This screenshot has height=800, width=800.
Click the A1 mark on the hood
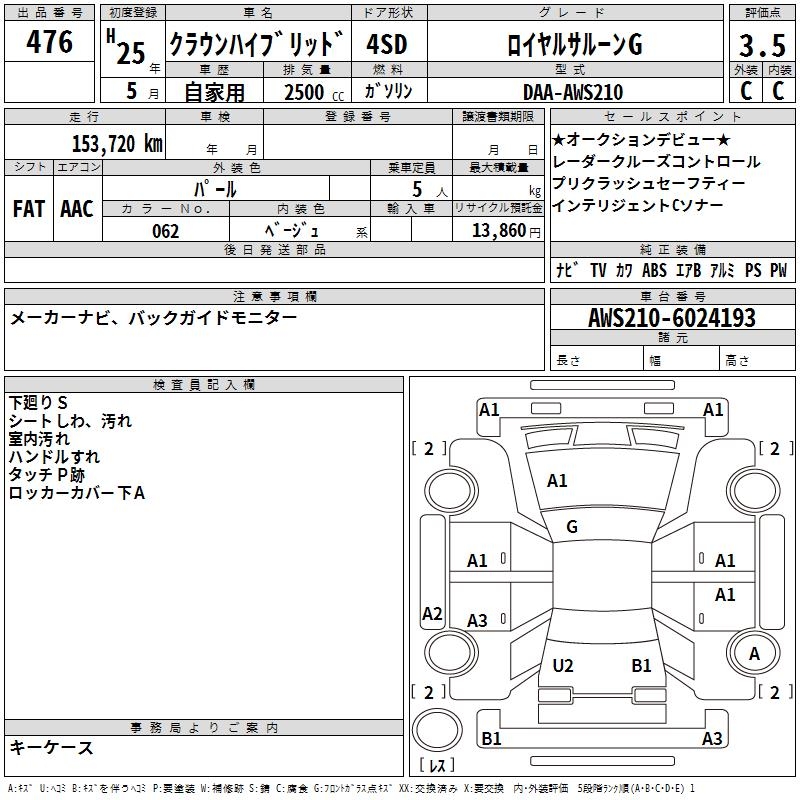click(557, 481)
